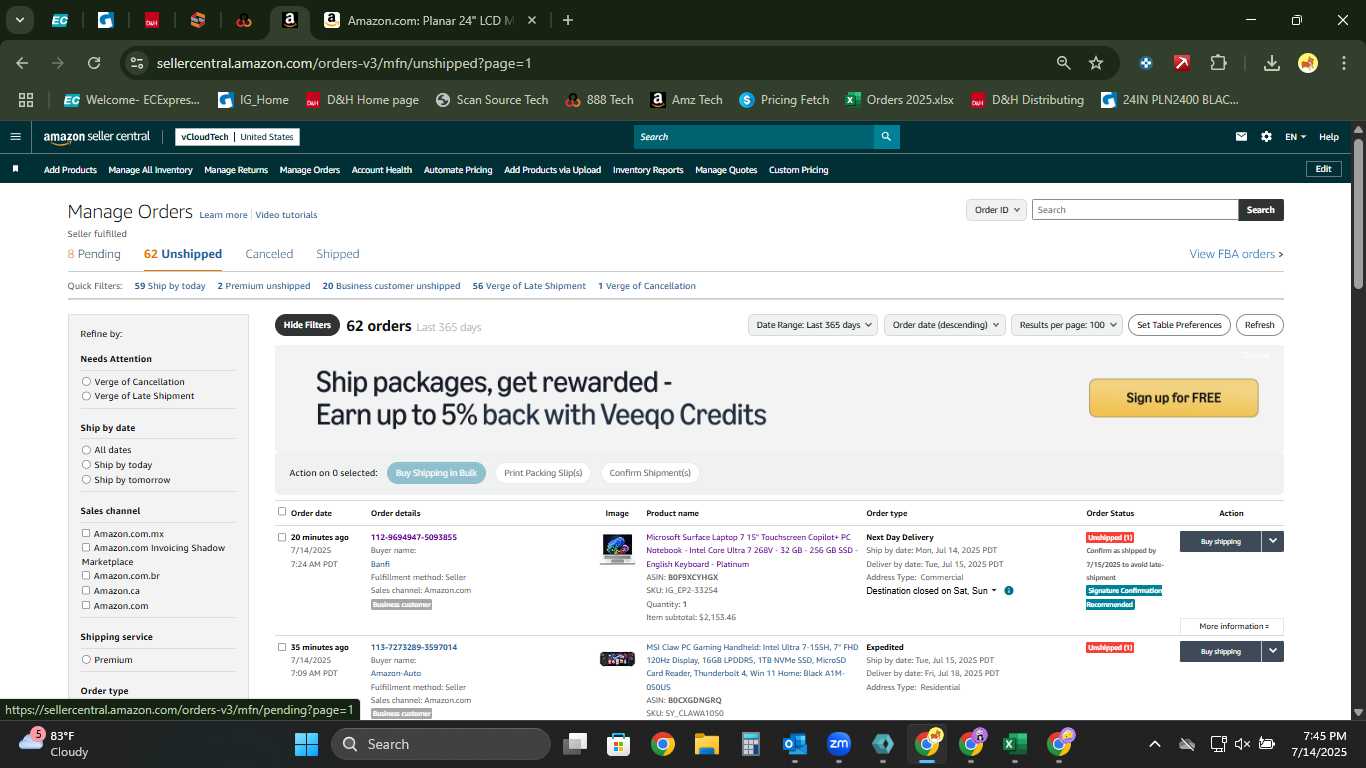This screenshot has width=1366, height=768.
Task: Tick the checkbox for order 112-9694947-5093855
Action: 282,537
